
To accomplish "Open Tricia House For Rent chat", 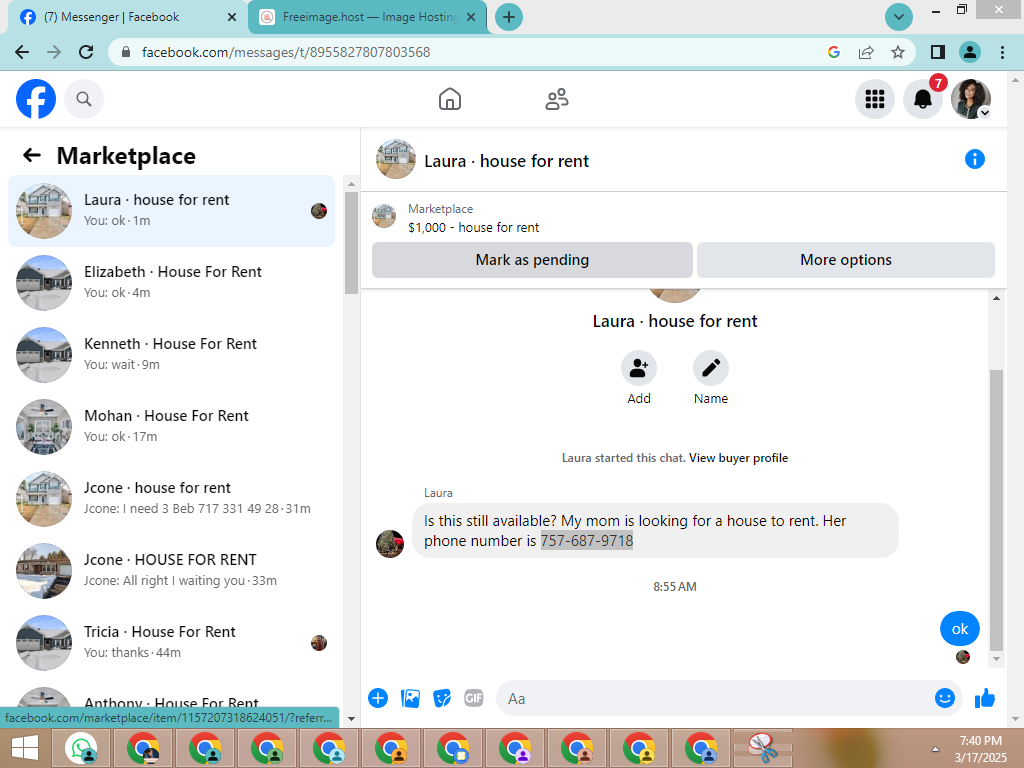I will coord(172,643).
